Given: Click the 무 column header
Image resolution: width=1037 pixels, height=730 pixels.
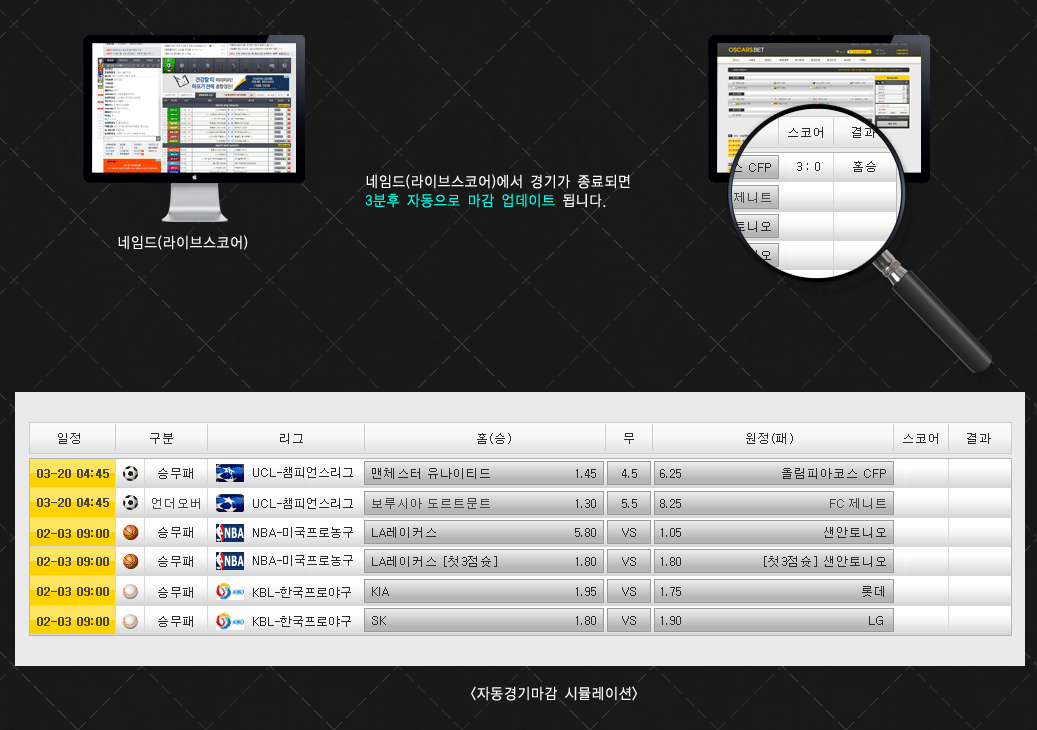Looking at the screenshot, I should point(629,438).
